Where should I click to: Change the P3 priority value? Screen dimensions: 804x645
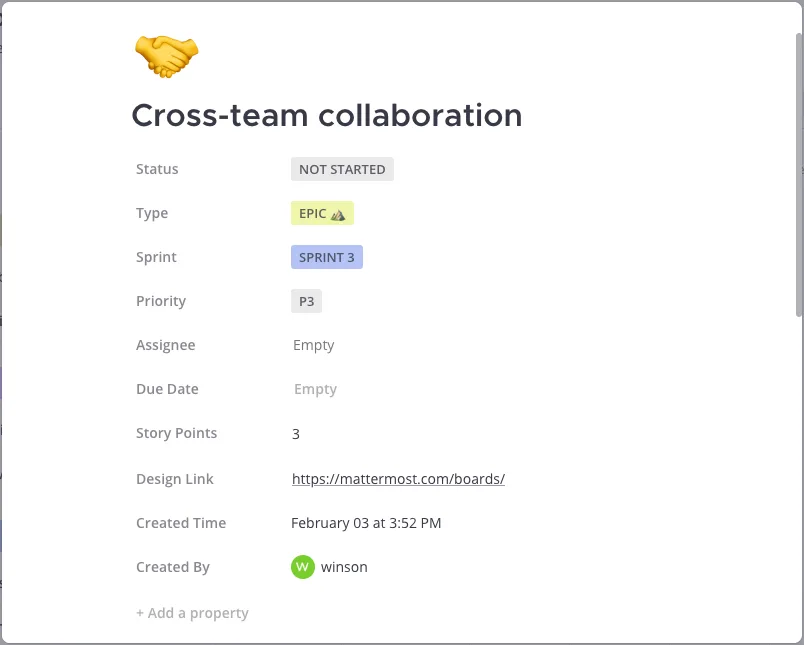point(306,301)
